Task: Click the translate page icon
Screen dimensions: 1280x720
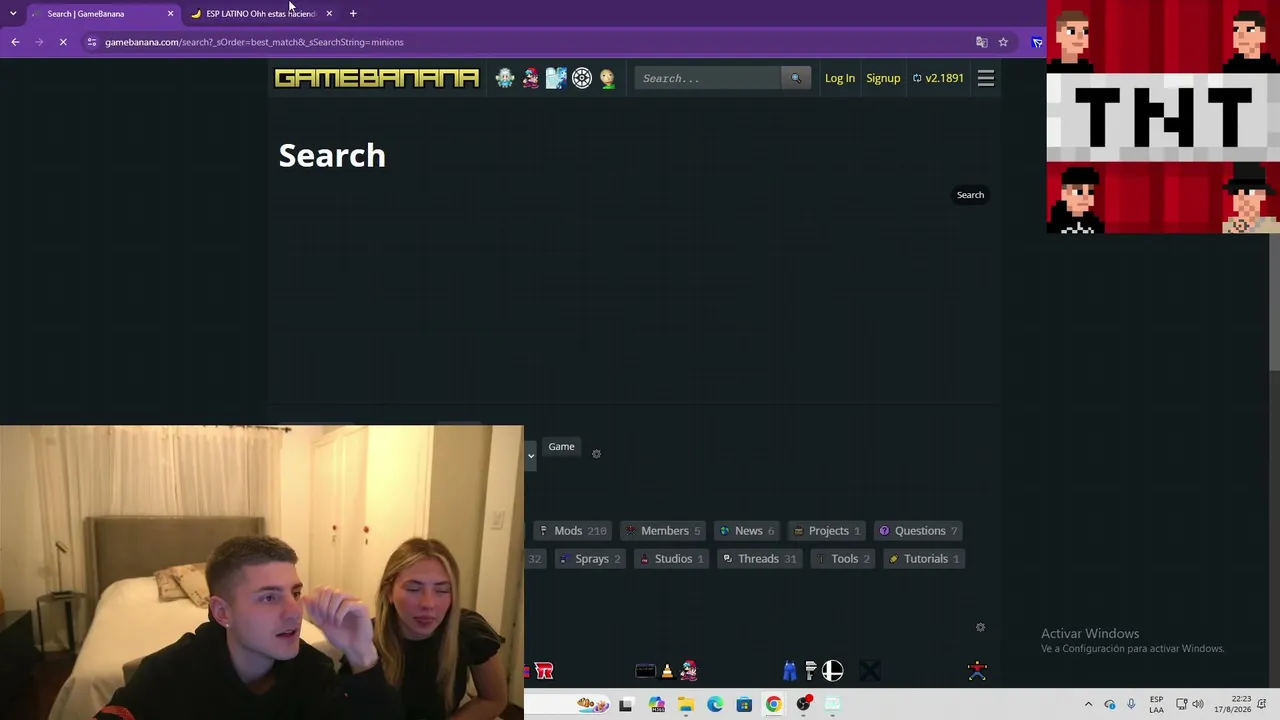Action: click(981, 42)
